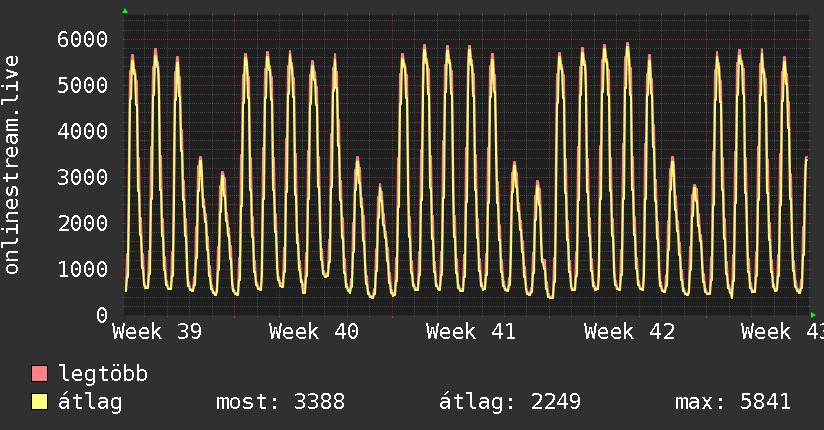
Task: Click the Week 39 axis label
Action: (157, 332)
